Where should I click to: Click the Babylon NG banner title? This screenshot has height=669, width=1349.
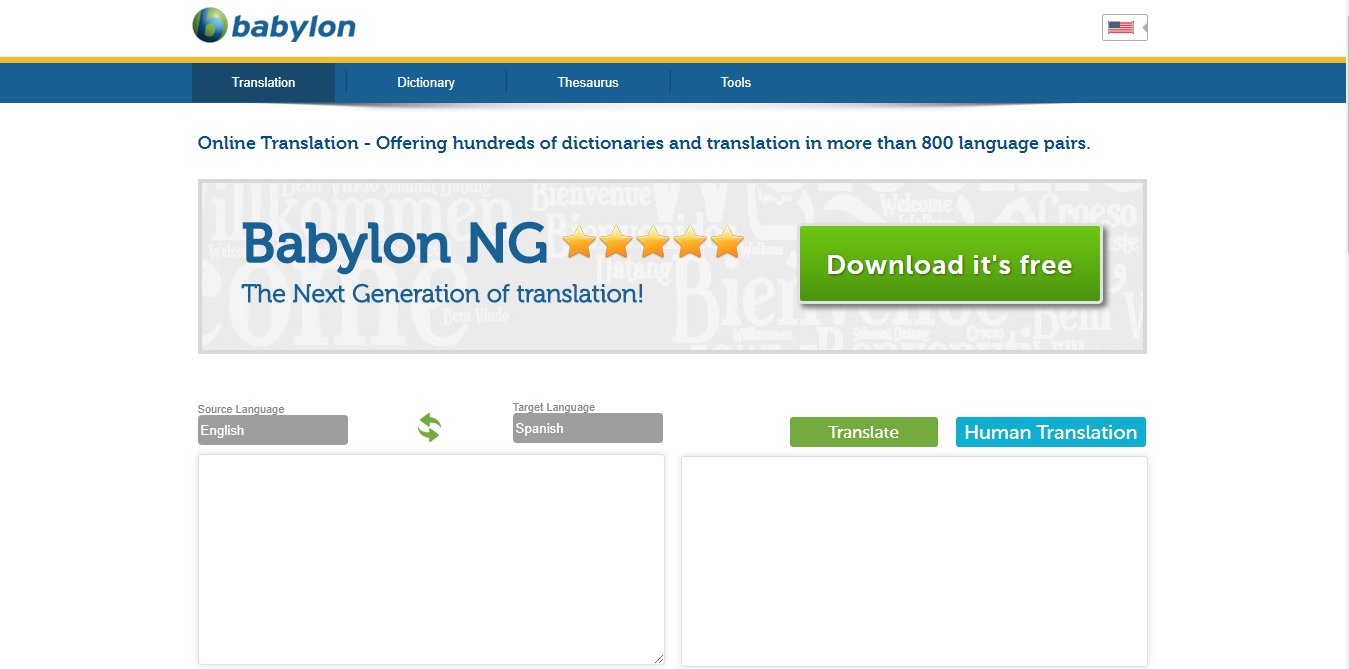point(395,243)
